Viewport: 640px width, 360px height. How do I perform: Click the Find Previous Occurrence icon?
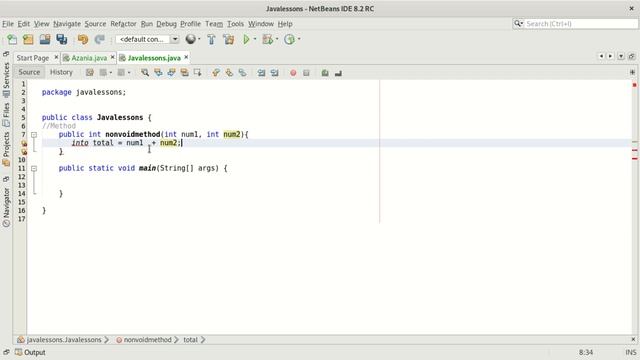coord(158,73)
